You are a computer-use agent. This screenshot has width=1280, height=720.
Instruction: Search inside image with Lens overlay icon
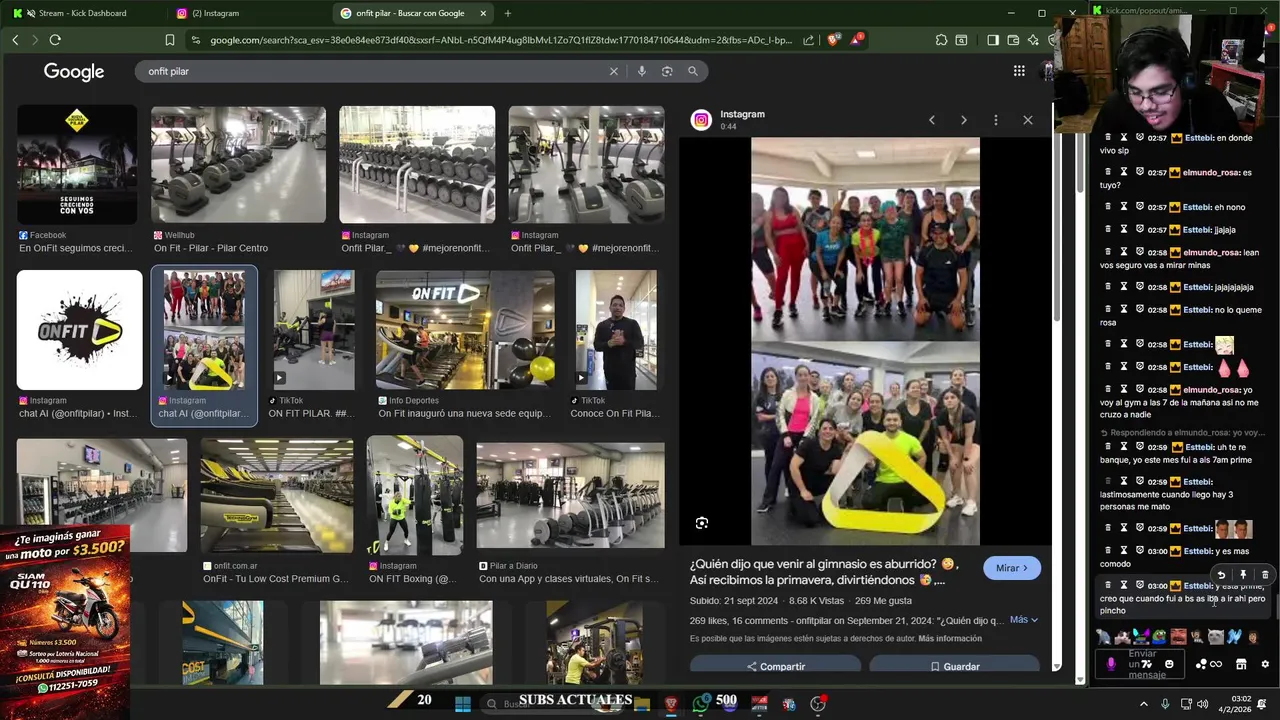click(x=702, y=523)
